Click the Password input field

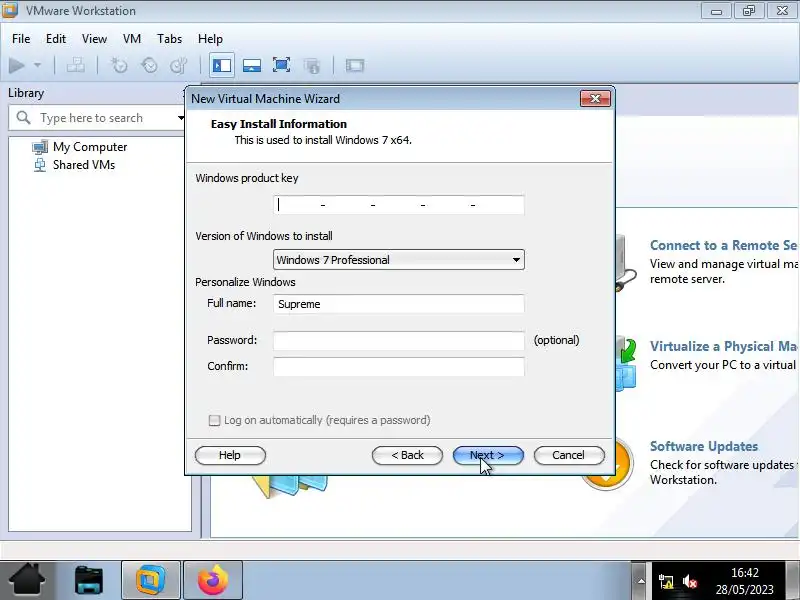click(x=398, y=341)
